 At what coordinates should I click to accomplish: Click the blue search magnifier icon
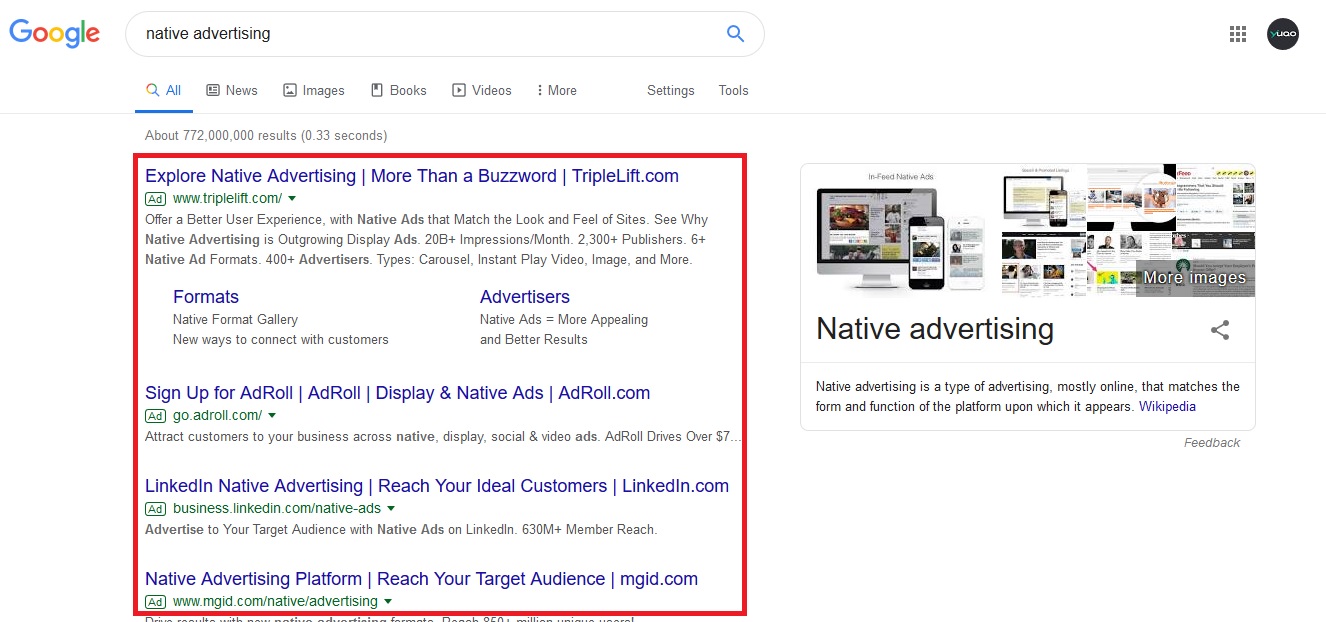(x=735, y=34)
